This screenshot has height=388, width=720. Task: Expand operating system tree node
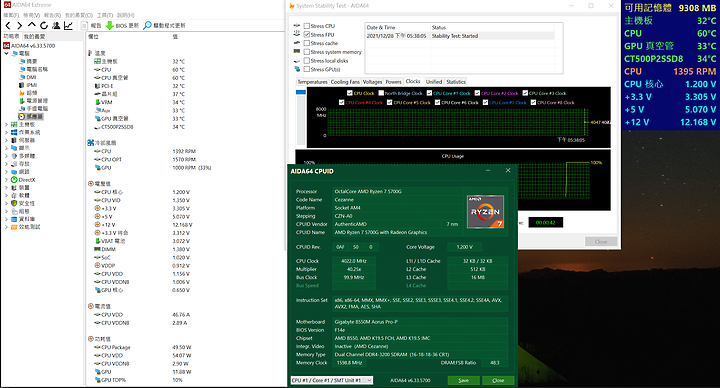[x=6, y=132]
